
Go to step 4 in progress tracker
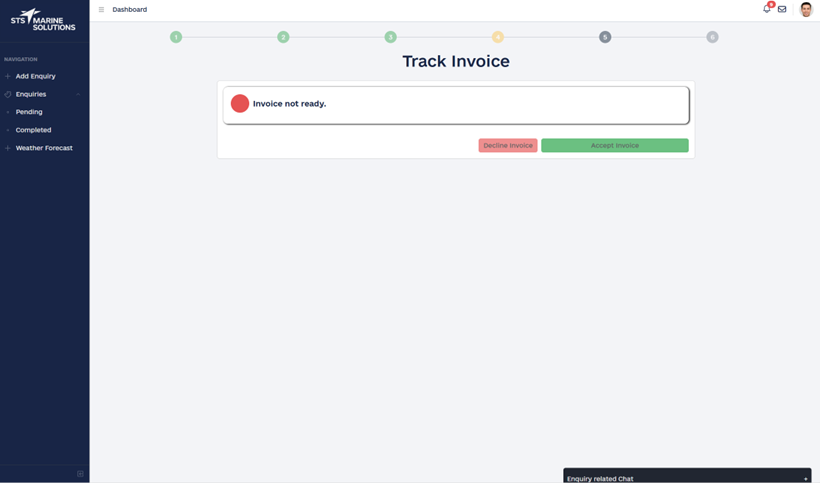click(x=497, y=37)
